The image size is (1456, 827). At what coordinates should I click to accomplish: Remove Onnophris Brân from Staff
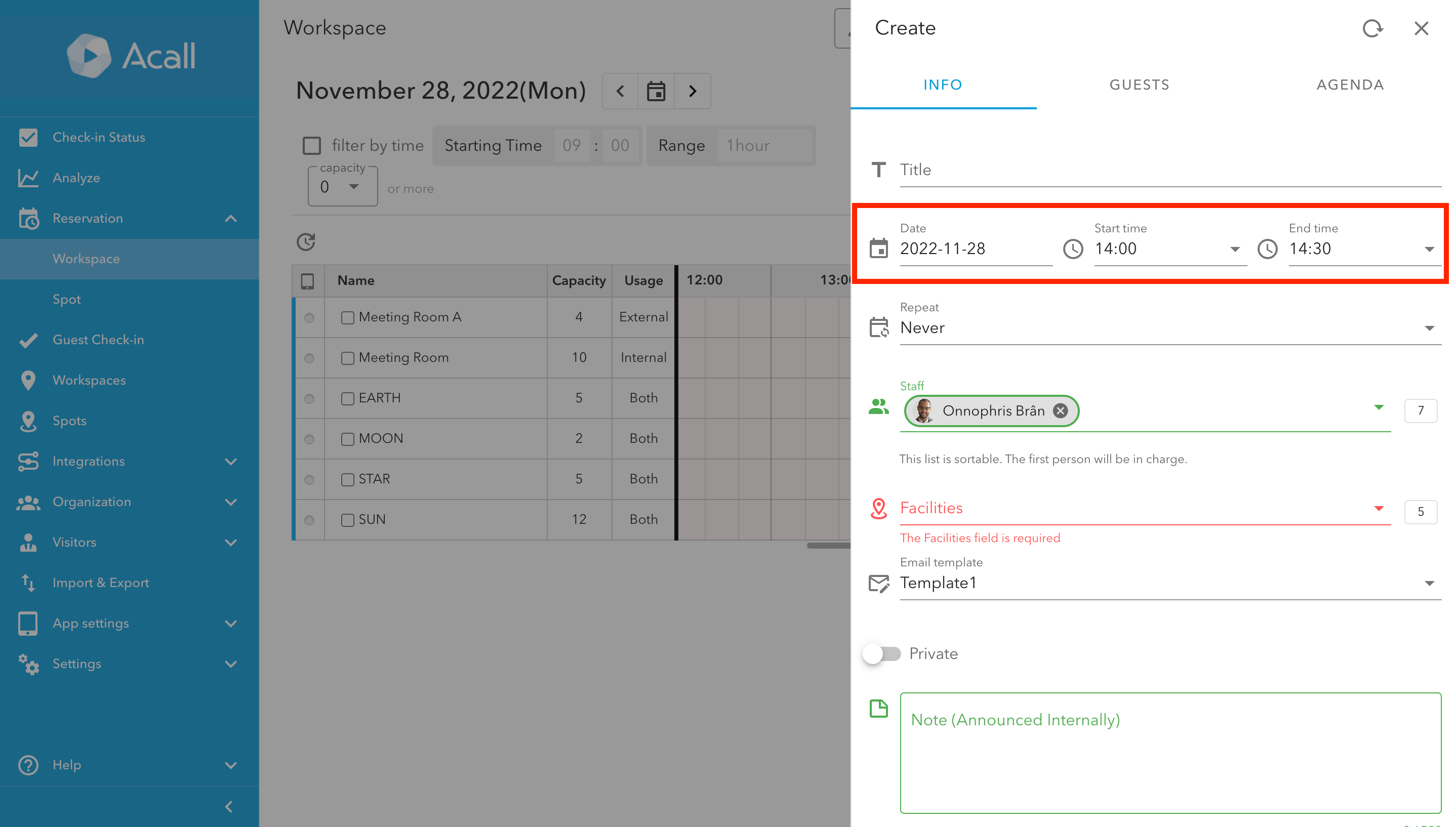click(1060, 410)
